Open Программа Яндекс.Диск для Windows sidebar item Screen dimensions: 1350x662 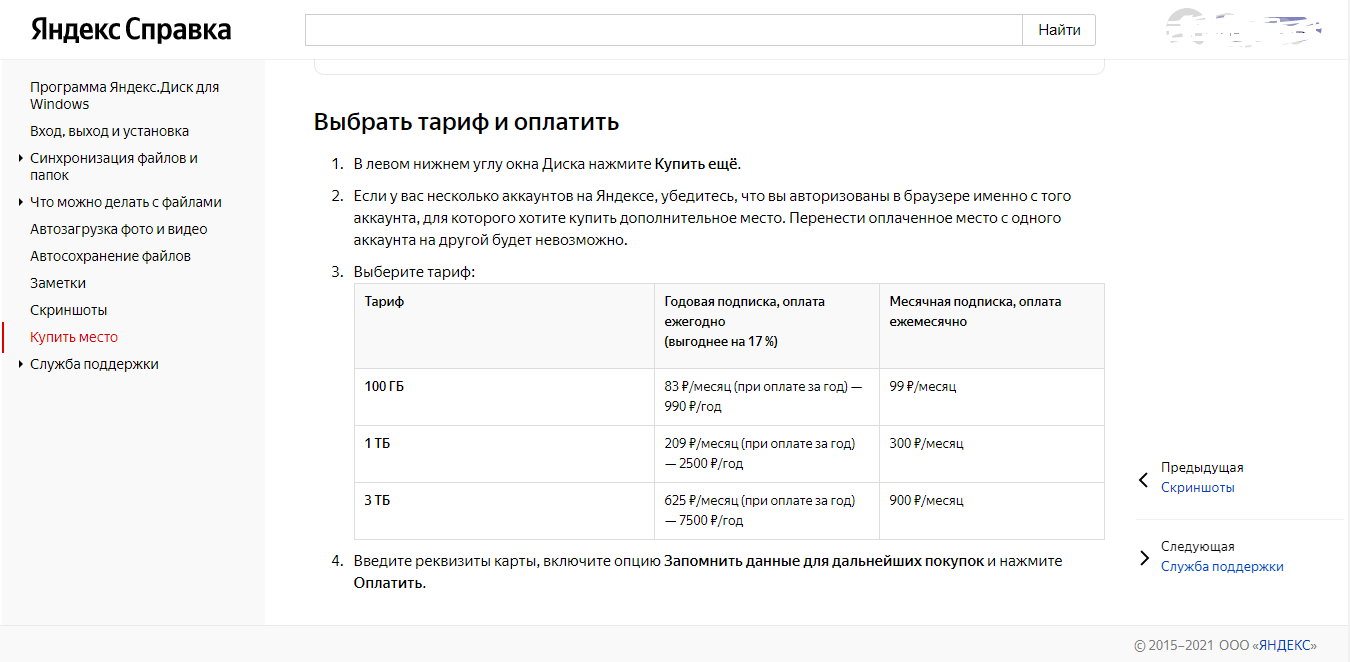pos(125,96)
